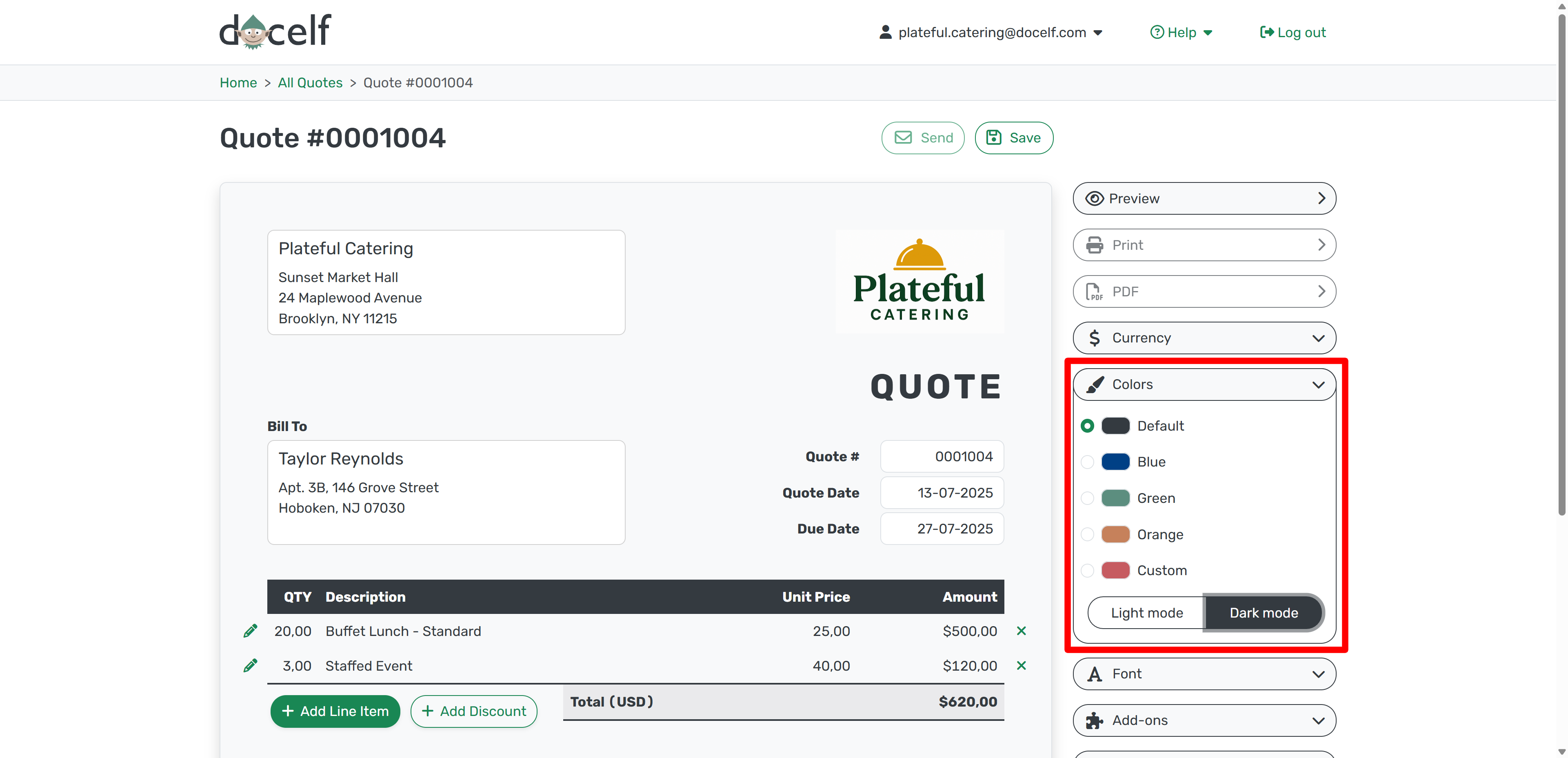Switch to Light mode
The image size is (1568, 758).
pos(1146,613)
